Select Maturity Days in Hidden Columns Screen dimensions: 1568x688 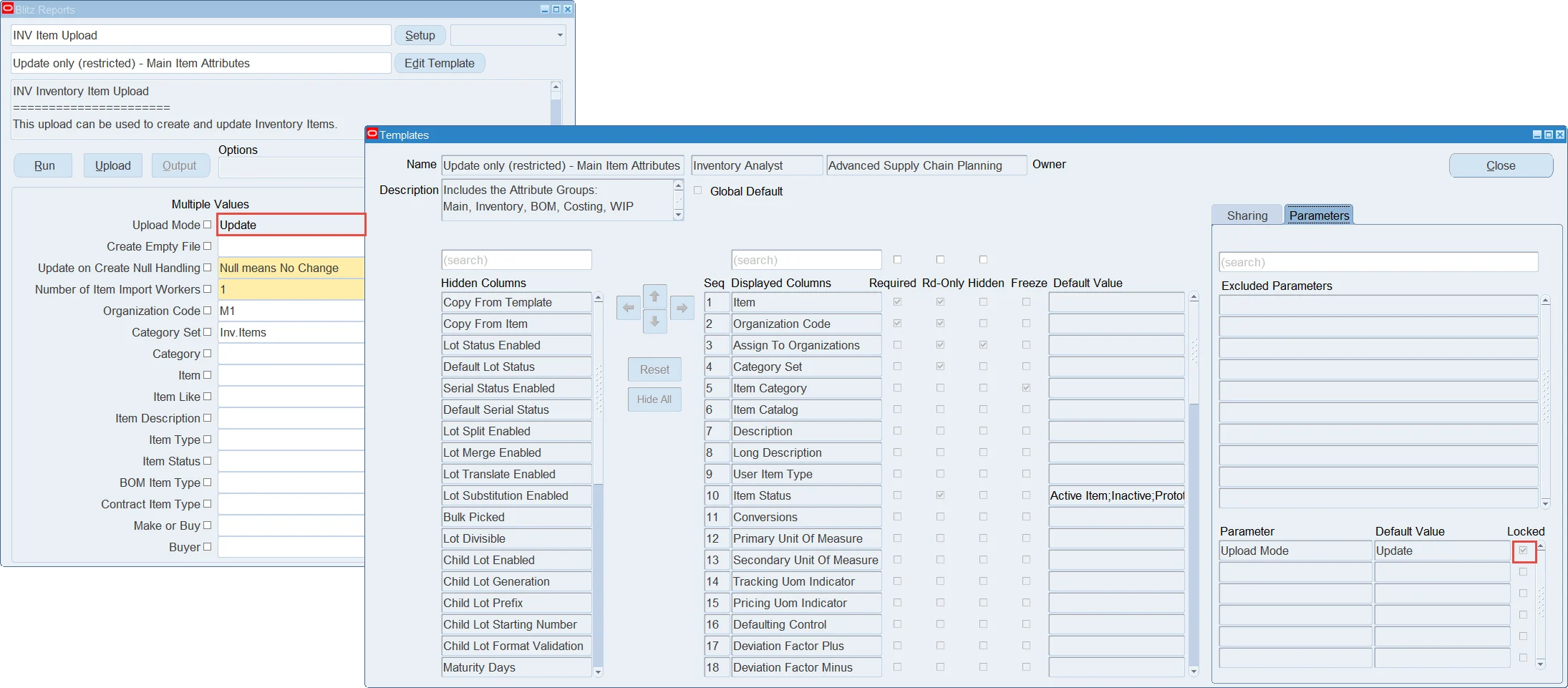pos(516,667)
